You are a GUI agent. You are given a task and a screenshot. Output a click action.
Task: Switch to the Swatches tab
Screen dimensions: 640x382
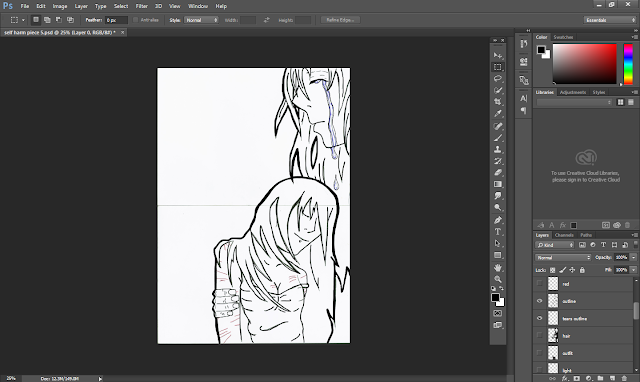(x=563, y=37)
